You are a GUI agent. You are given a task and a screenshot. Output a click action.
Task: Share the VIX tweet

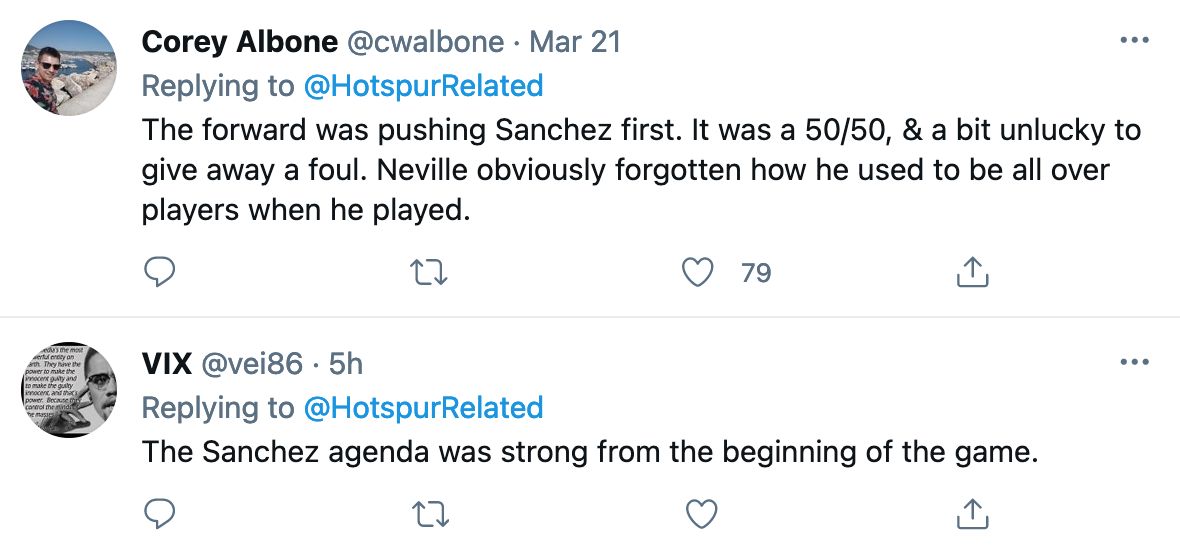(972, 514)
